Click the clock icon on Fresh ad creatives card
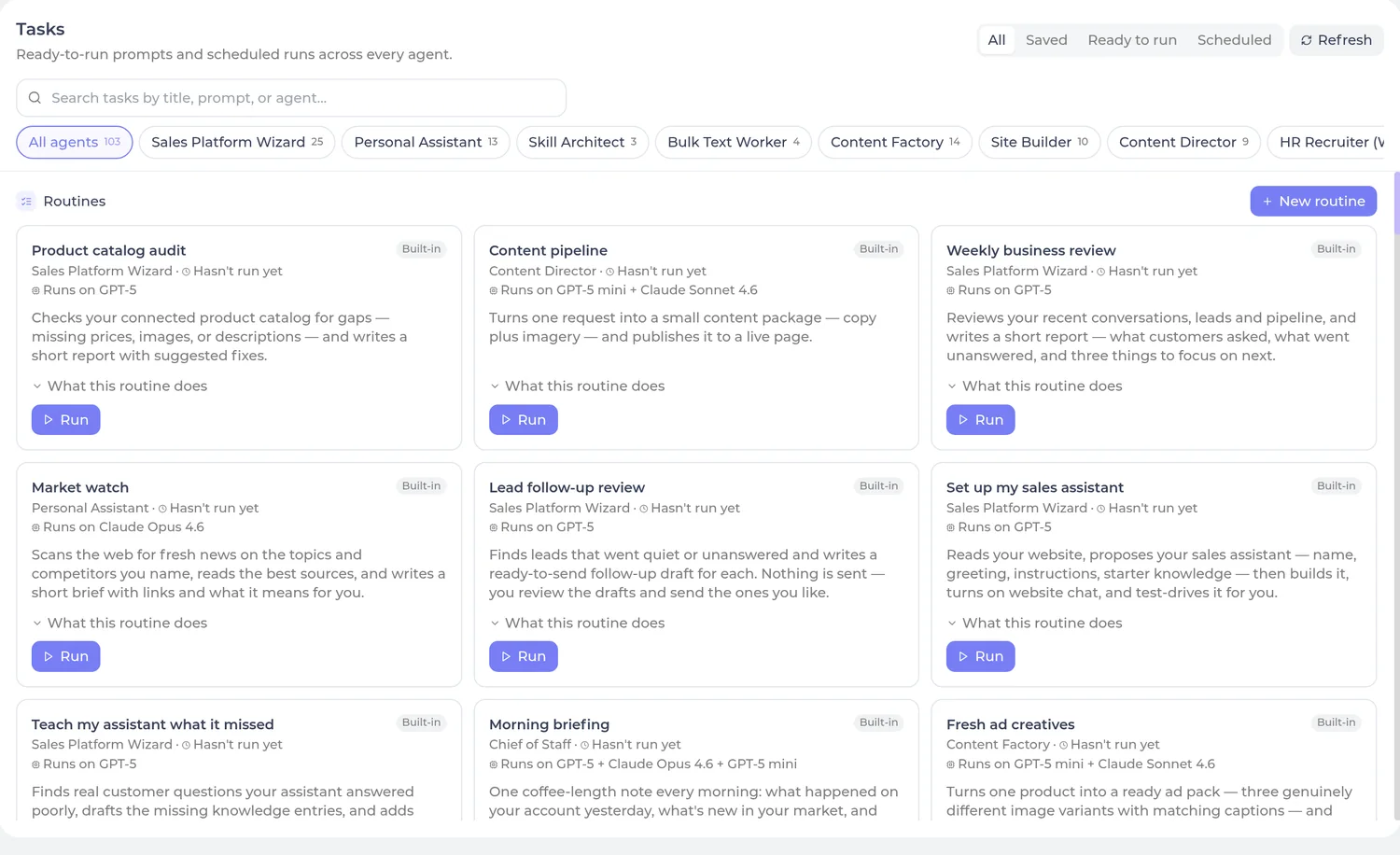The width and height of the screenshot is (1400, 855). pyautogui.click(x=1063, y=745)
